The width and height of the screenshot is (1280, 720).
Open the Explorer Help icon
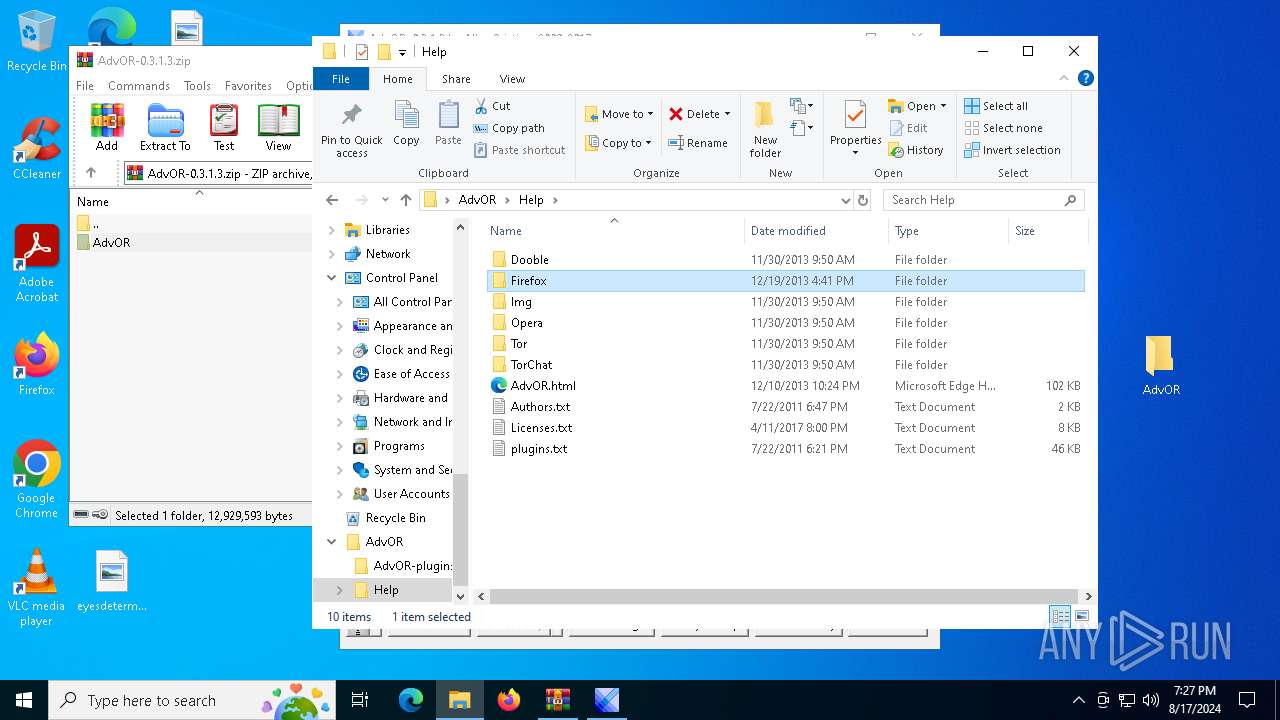1085,78
